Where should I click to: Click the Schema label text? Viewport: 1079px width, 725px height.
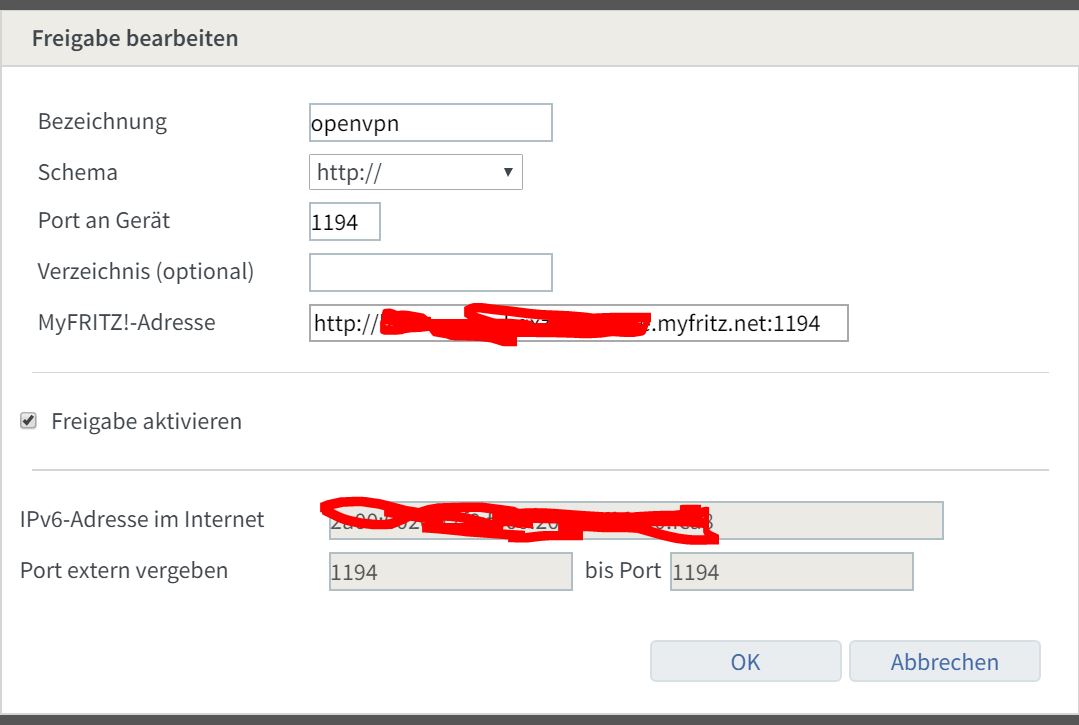tap(77, 171)
